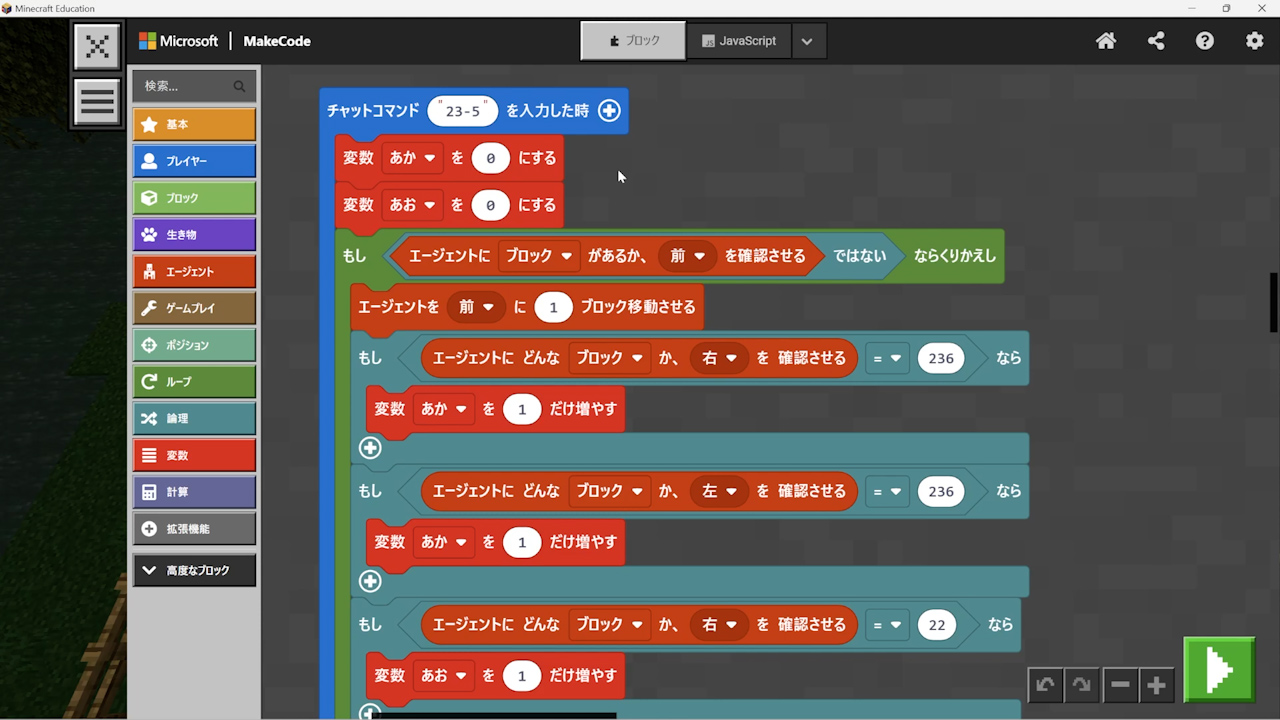
Task: Open the Settings gear icon
Action: (x=1254, y=41)
